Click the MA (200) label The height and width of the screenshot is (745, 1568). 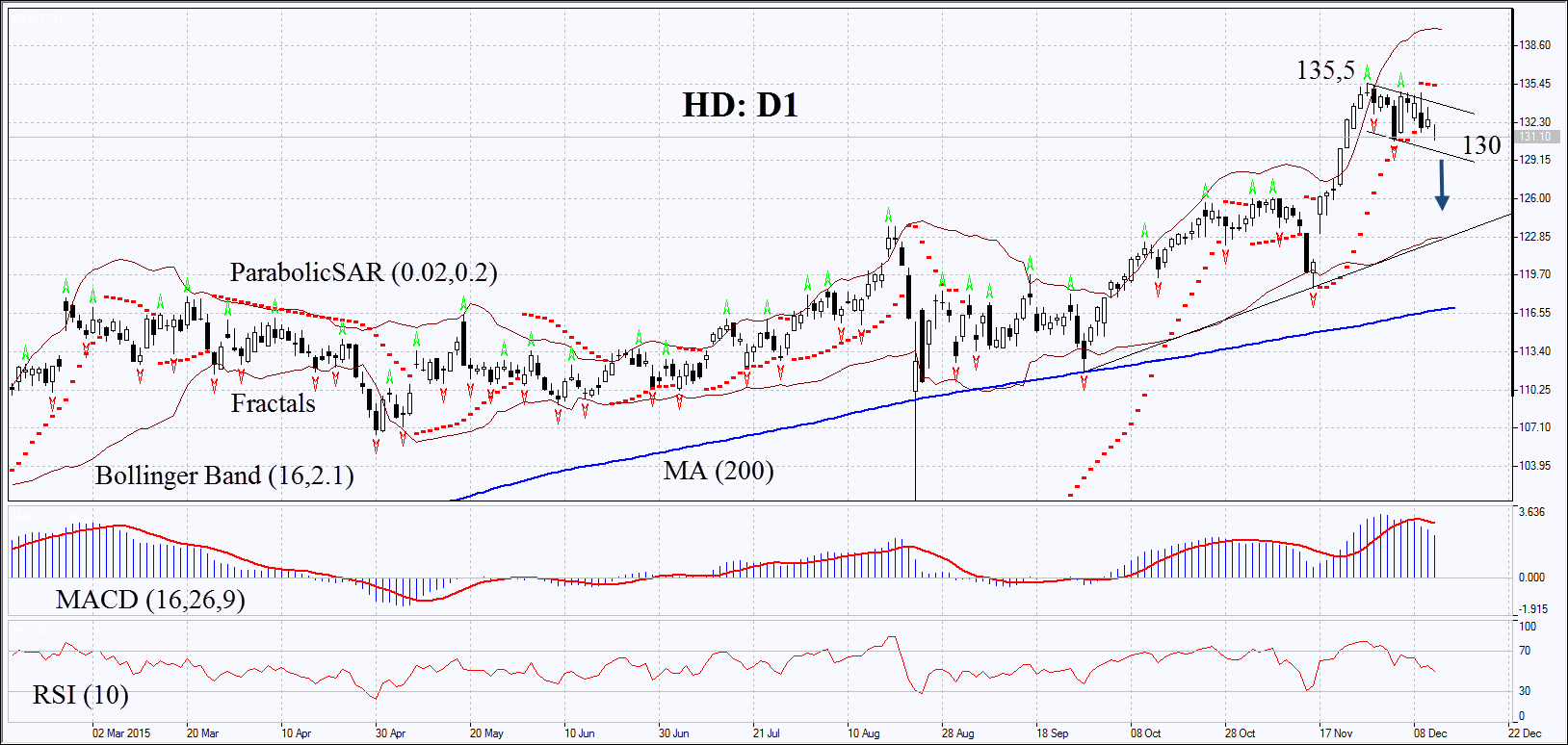719,471
